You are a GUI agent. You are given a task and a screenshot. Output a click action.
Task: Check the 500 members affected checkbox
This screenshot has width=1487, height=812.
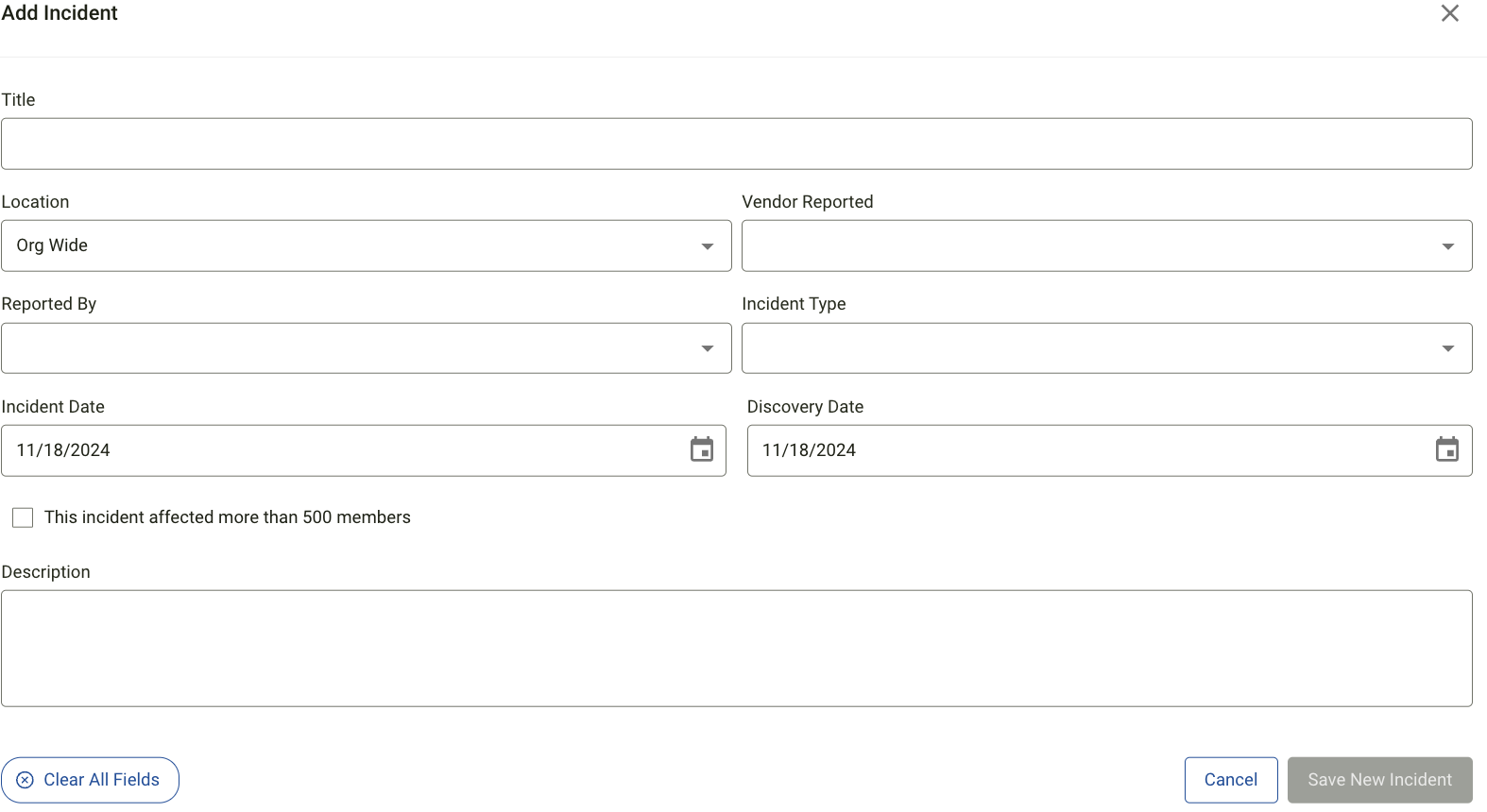(x=23, y=517)
